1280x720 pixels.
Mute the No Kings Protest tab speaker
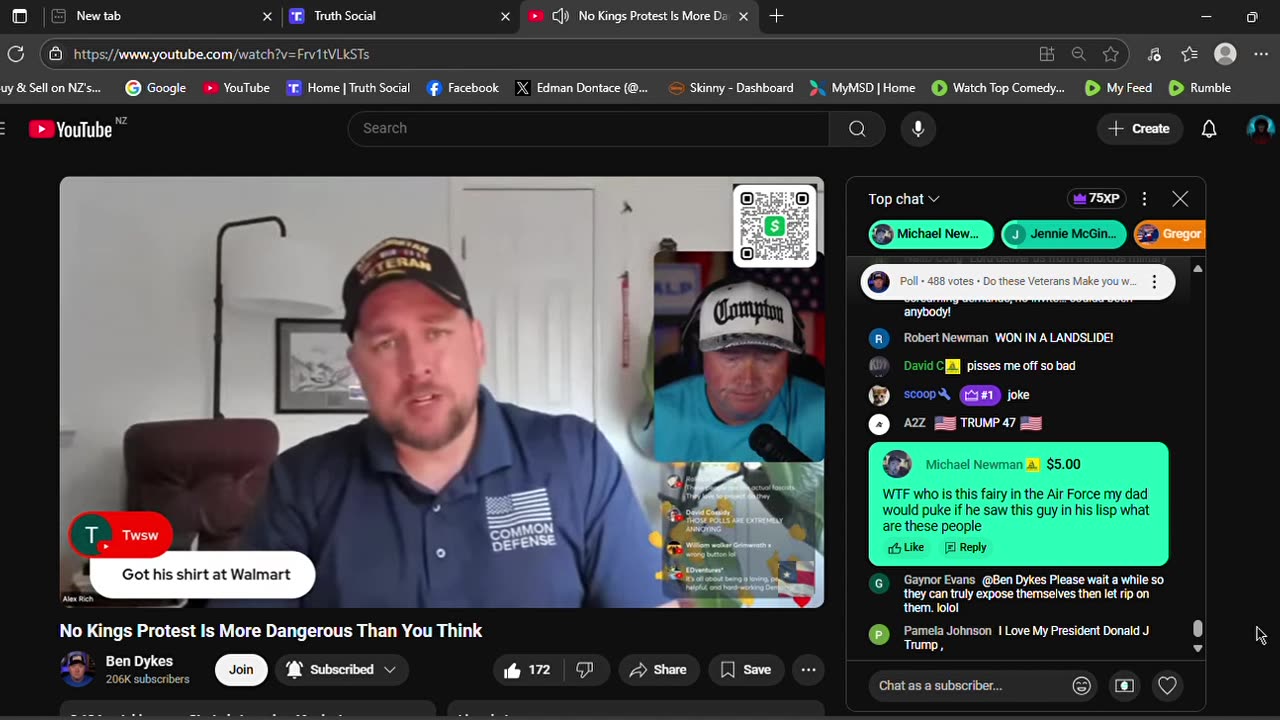coord(561,16)
